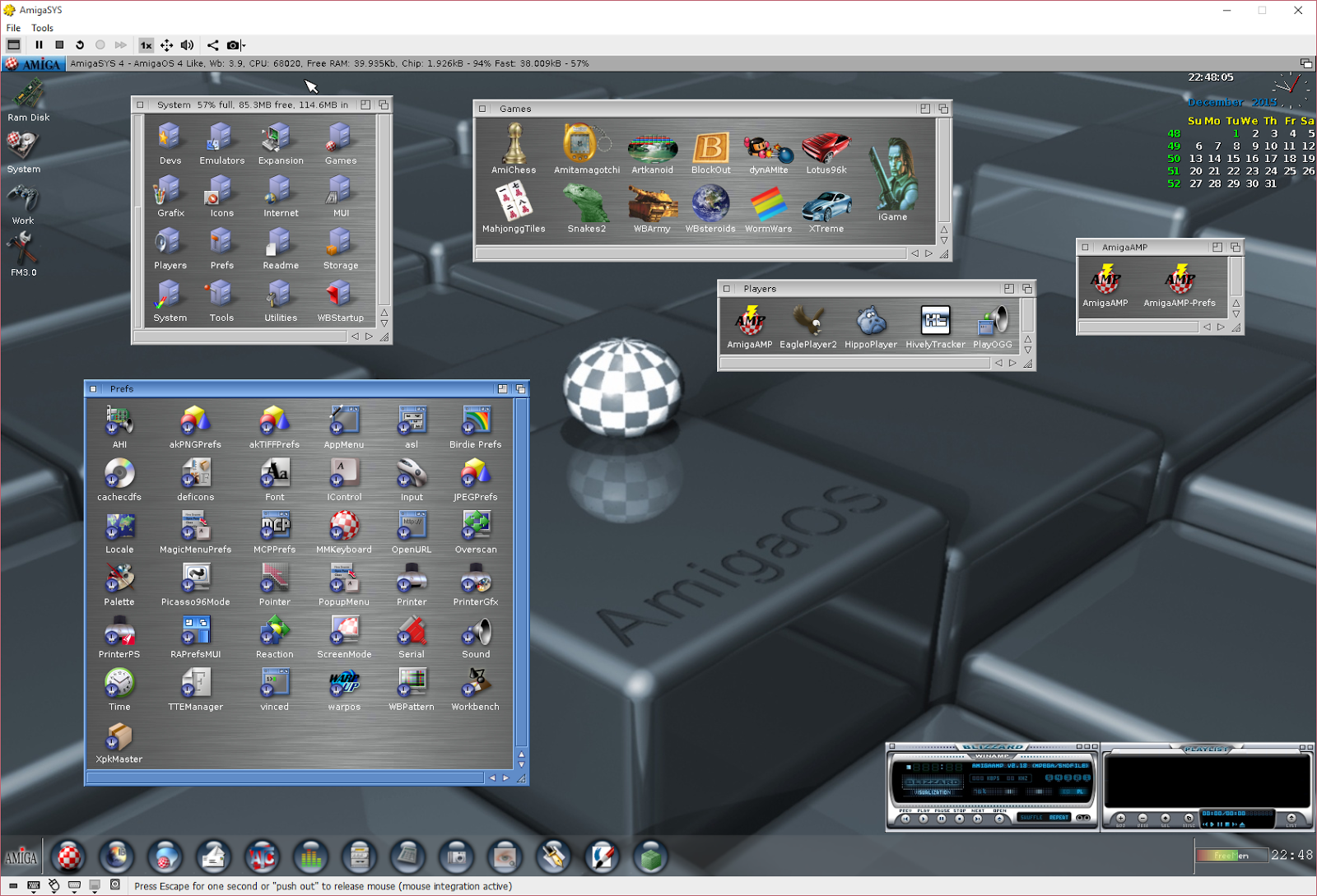
Task: Click Open eject button in AmigaAMP
Action: click(999, 819)
